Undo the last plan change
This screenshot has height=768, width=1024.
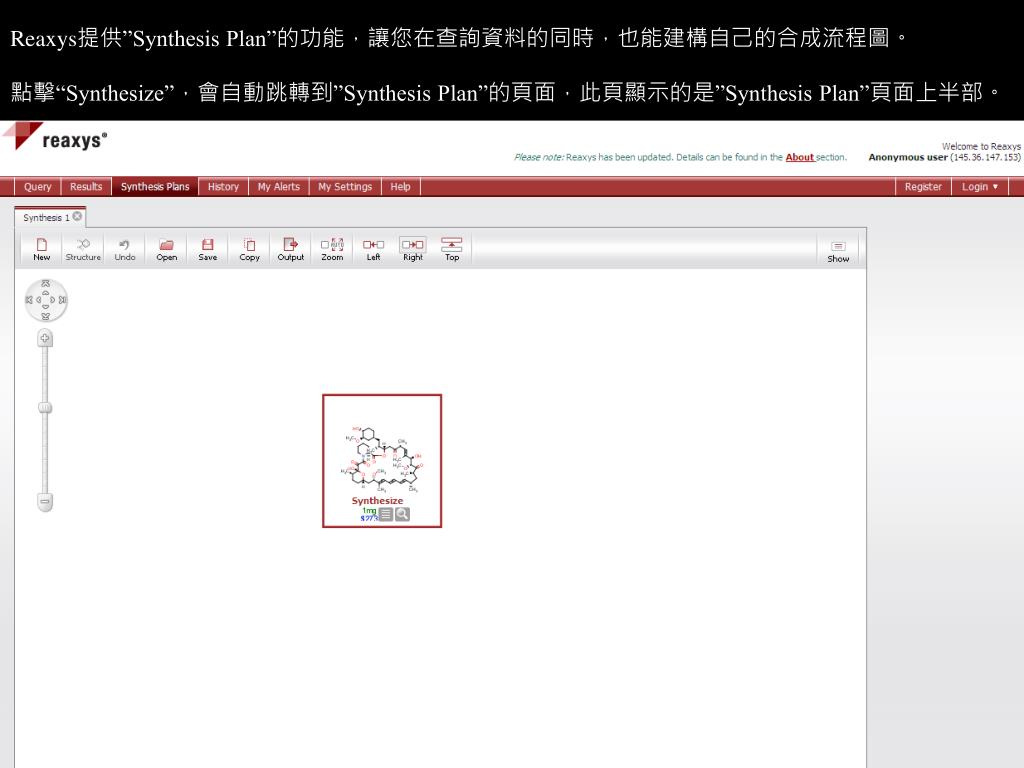[x=125, y=249]
